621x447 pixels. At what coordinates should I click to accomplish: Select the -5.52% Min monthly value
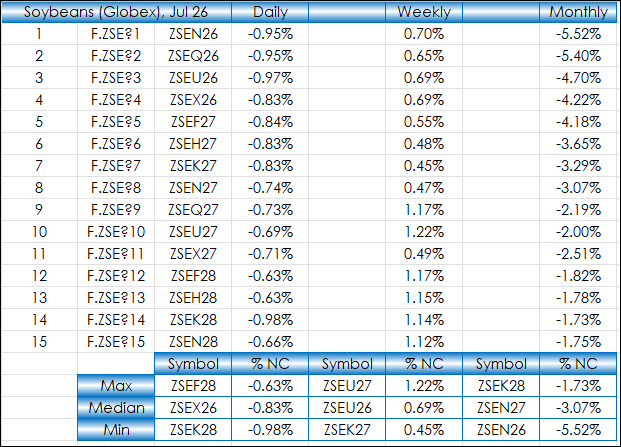click(578, 430)
